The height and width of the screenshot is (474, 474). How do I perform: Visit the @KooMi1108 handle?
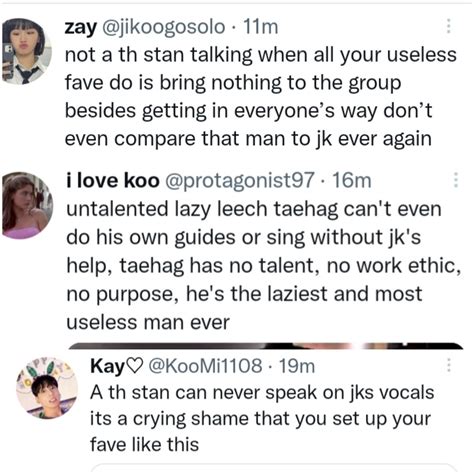(205, 366)
